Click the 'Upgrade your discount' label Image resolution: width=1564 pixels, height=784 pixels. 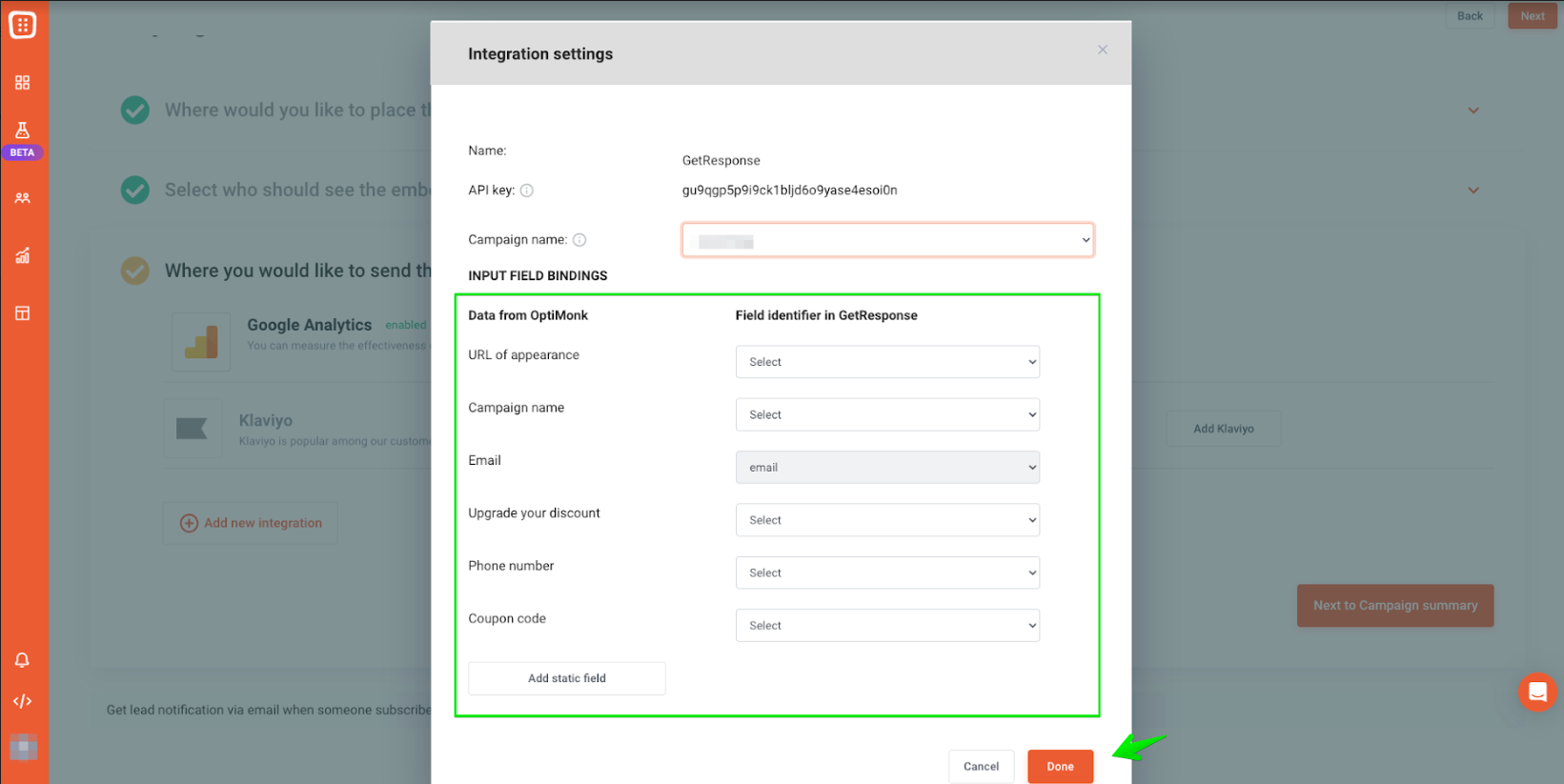[534, 513]
